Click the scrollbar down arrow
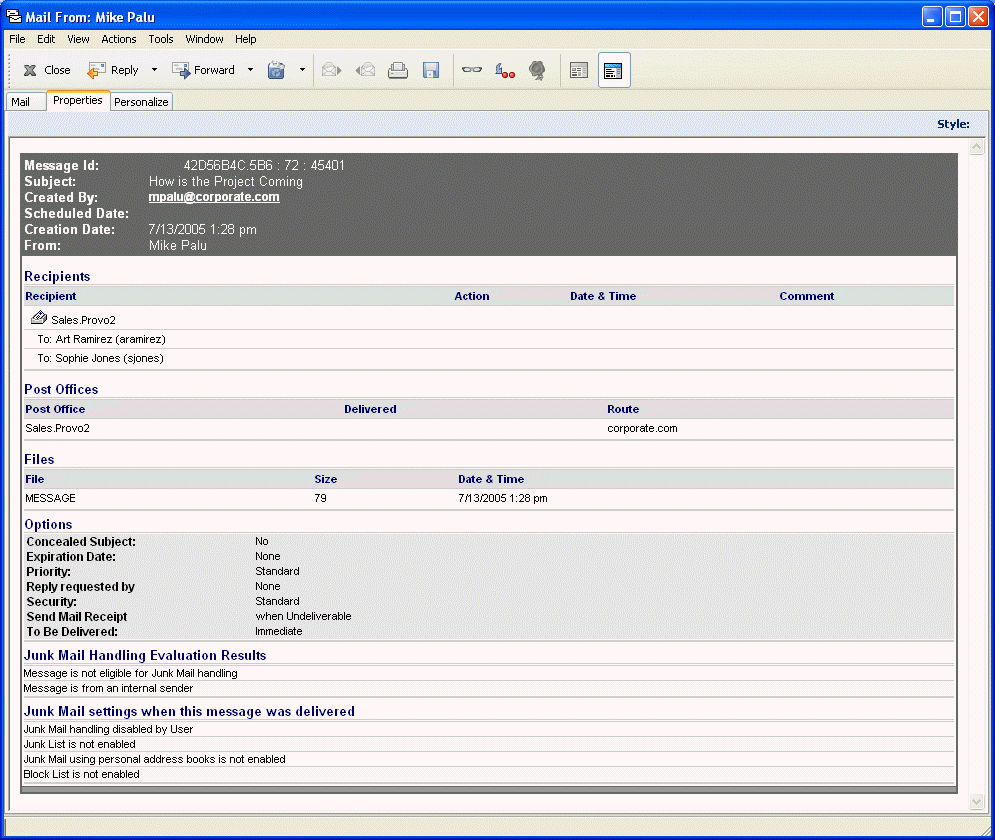Screen dimensions: 995x840 tap(976, 802)
